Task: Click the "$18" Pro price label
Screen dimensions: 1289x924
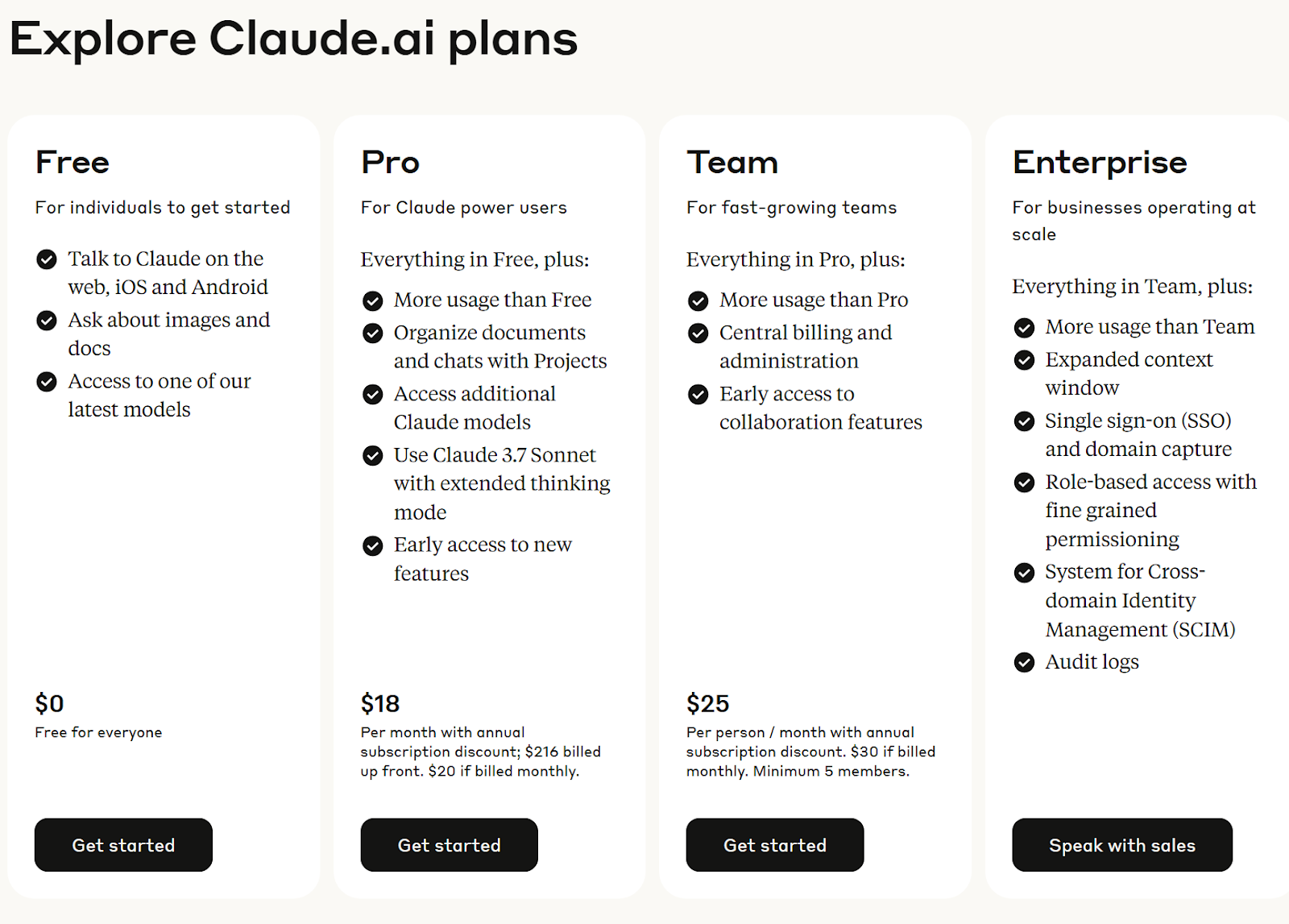Action: pyautogui.click(x=380, y=703)
